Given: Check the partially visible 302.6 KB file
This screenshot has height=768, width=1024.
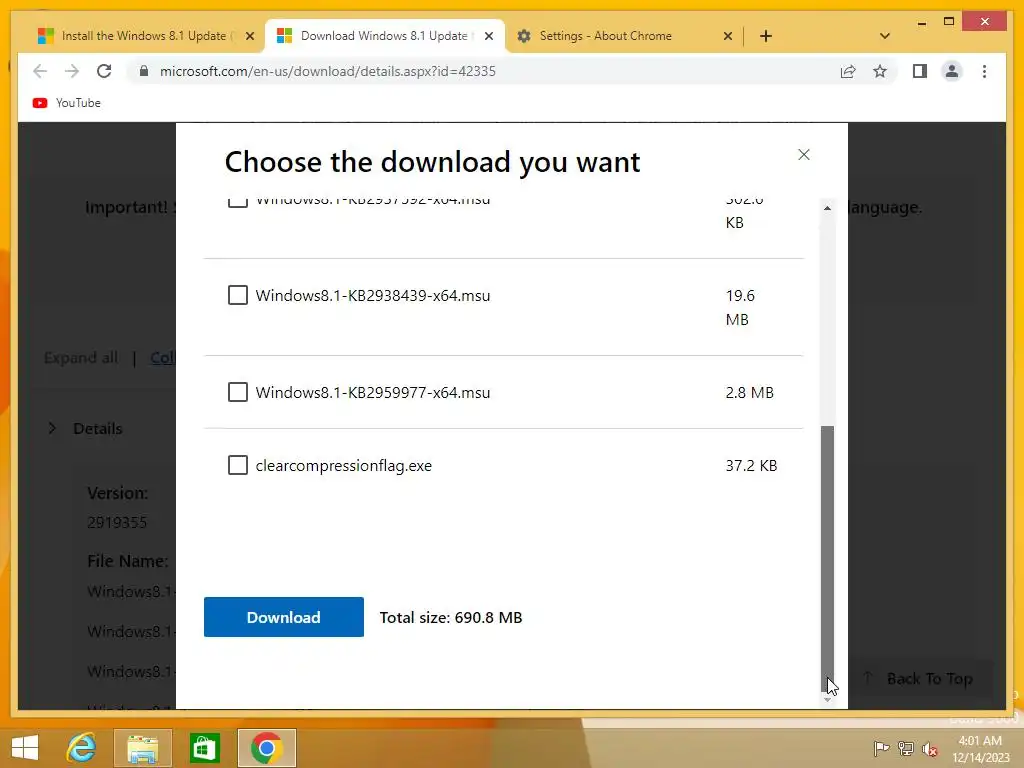Looking at the screenshot, I should pos(238,201).
